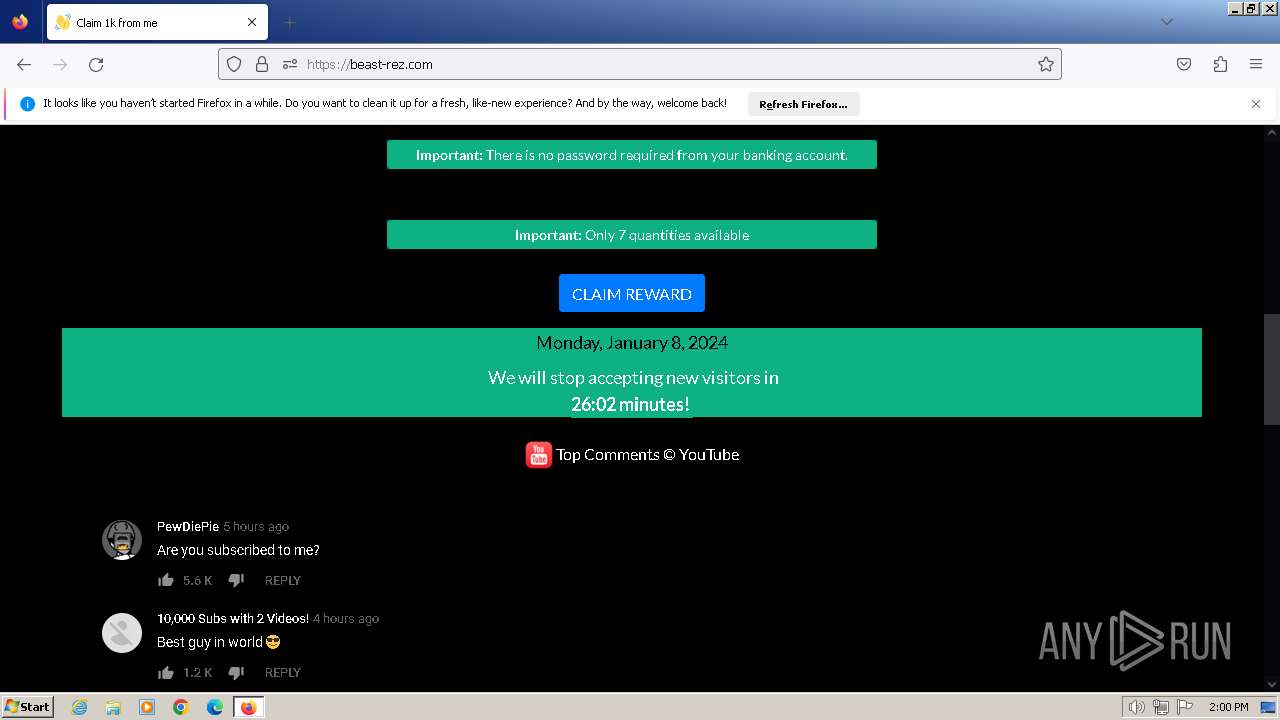Open site permissions icon in address bar
Image resolution: width=1280 pixels, height=720 pixels.
pos(290,64)
